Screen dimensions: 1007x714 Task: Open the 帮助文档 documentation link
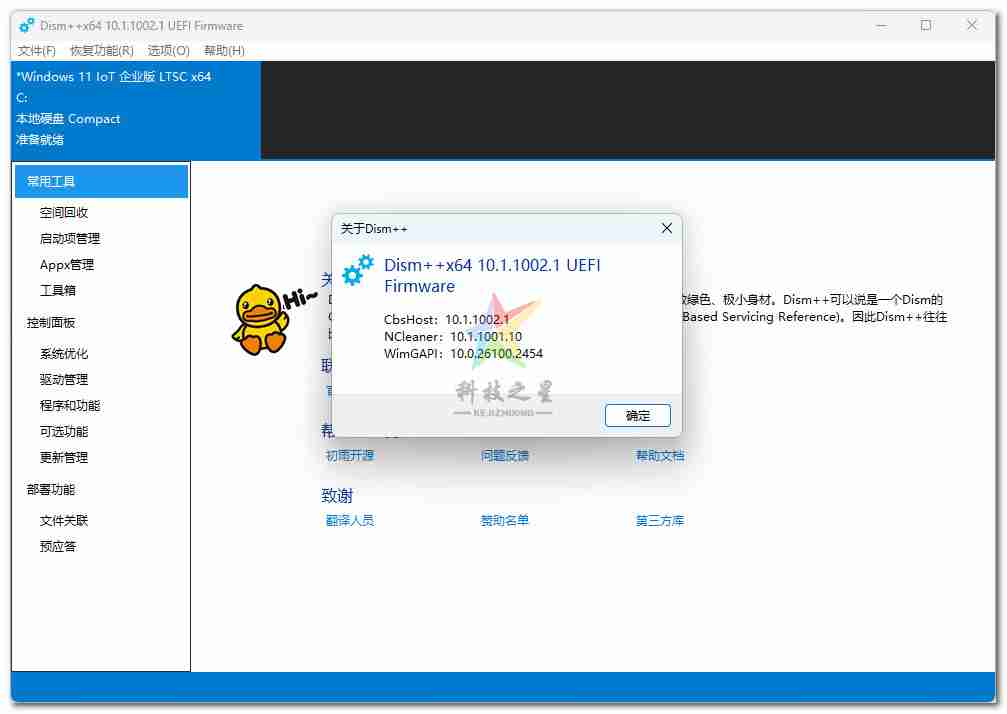659,454
